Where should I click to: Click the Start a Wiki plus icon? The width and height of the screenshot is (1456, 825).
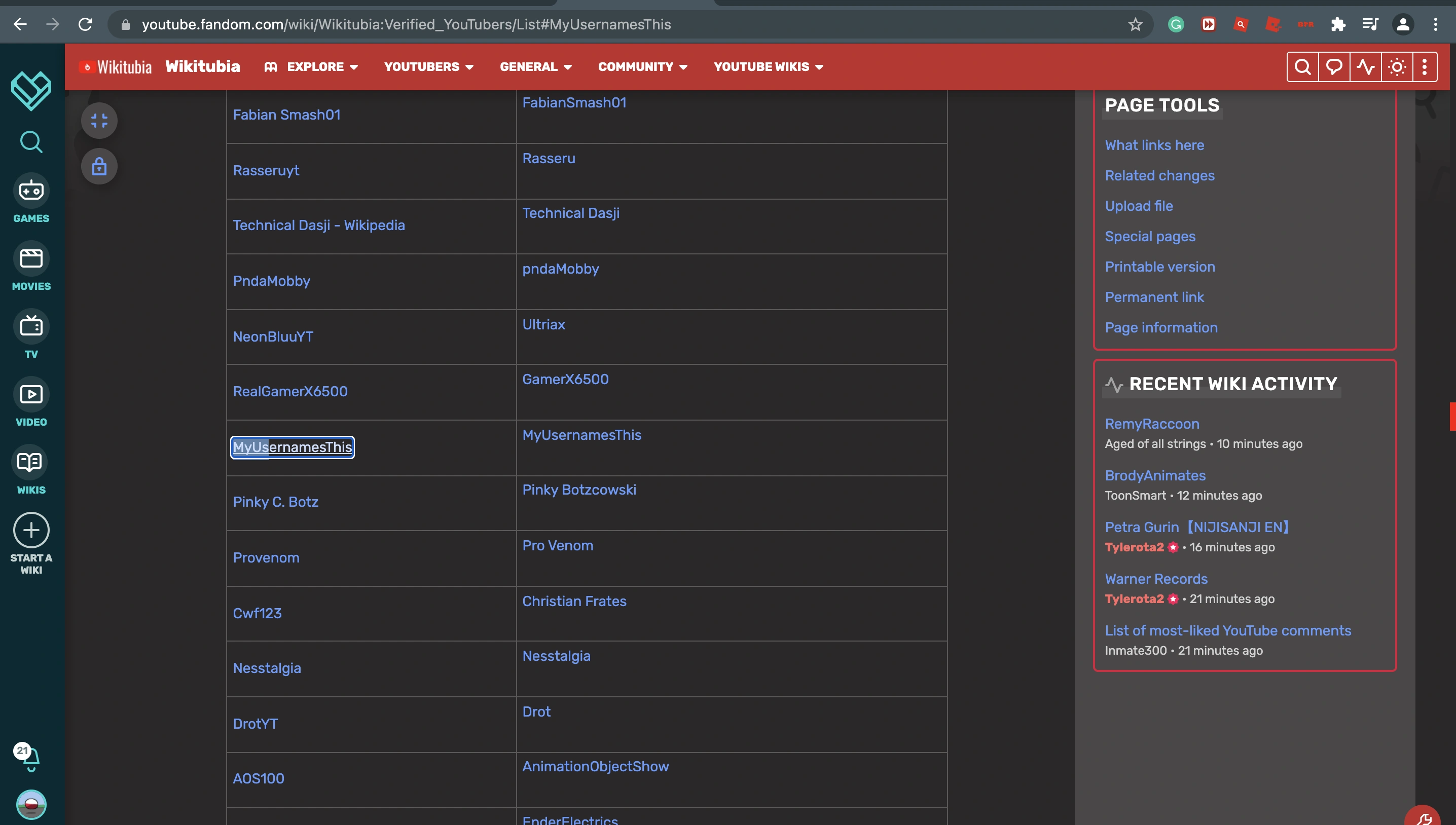point(31,531)
